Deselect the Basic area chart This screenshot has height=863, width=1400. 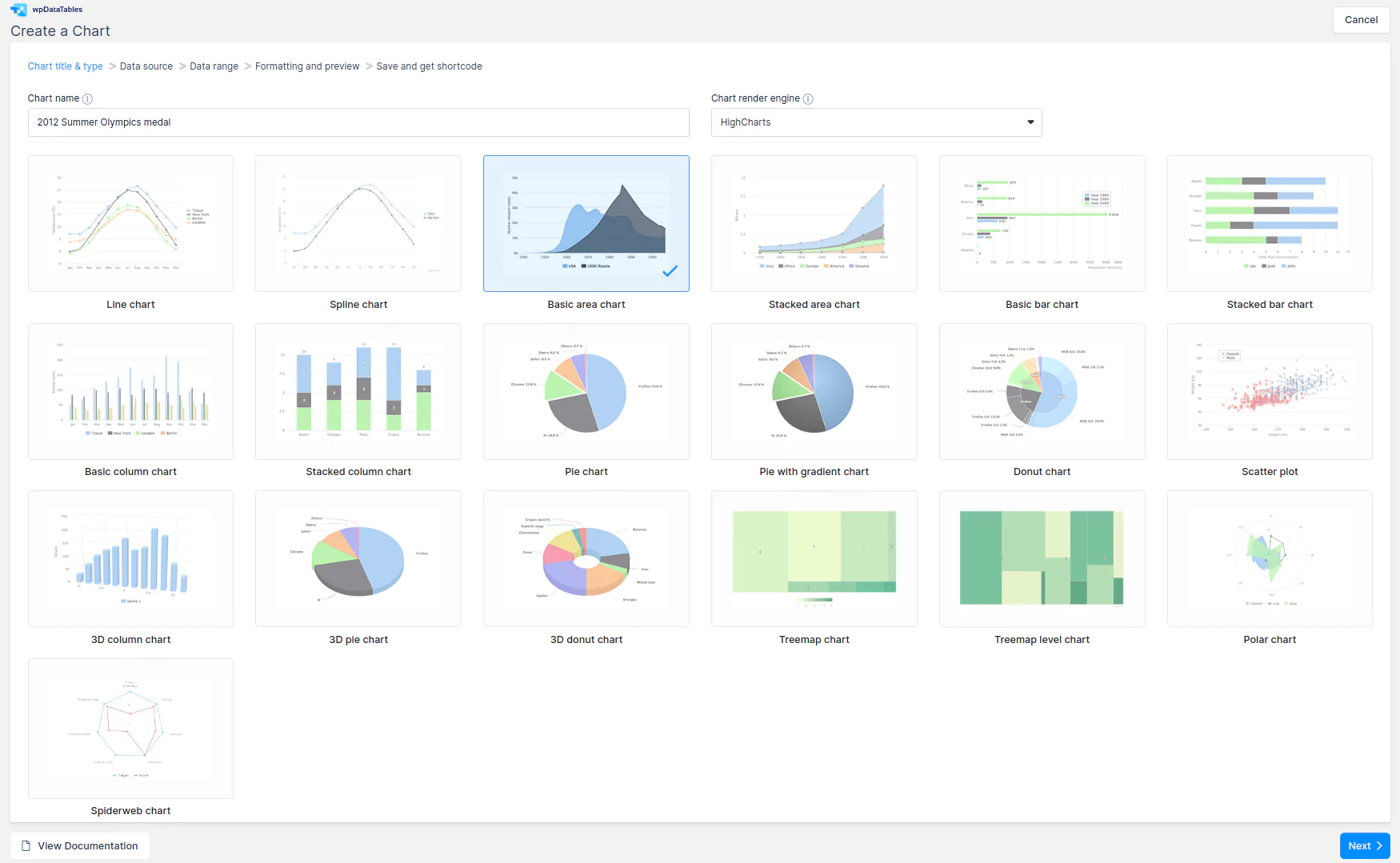point(586,224)
